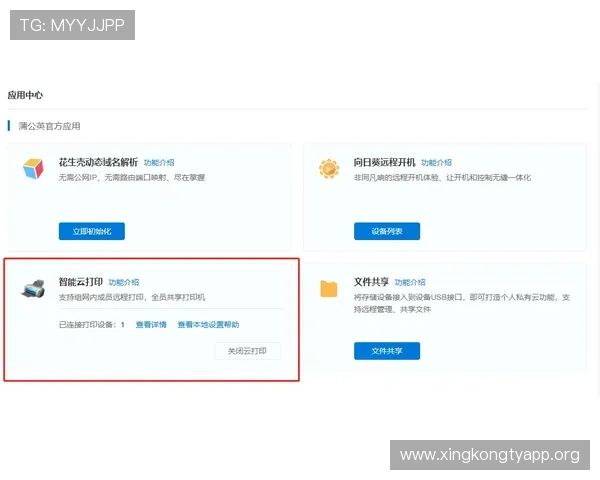Click description 将存储设备接入到设备USB接口

[462, 303]
